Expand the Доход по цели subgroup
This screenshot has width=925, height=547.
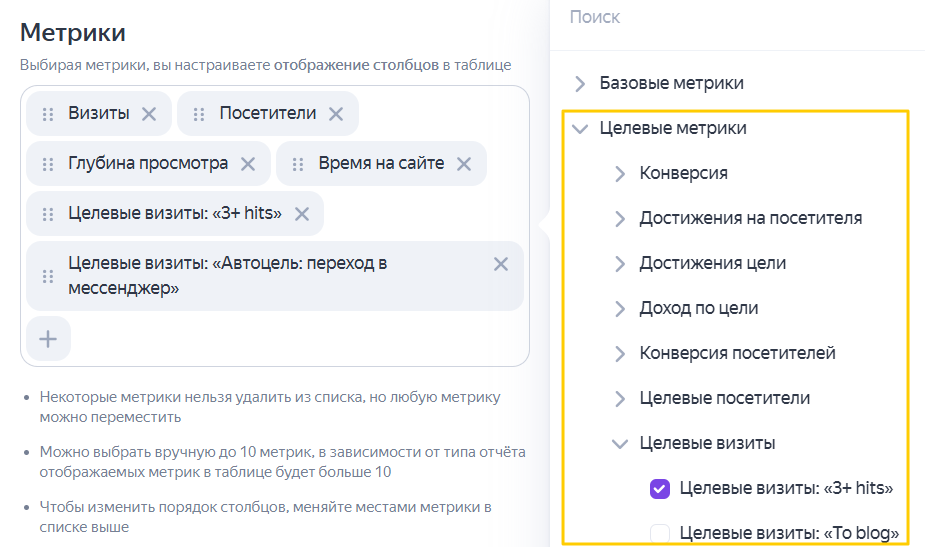pyautogui.click(x=620, y=309)
